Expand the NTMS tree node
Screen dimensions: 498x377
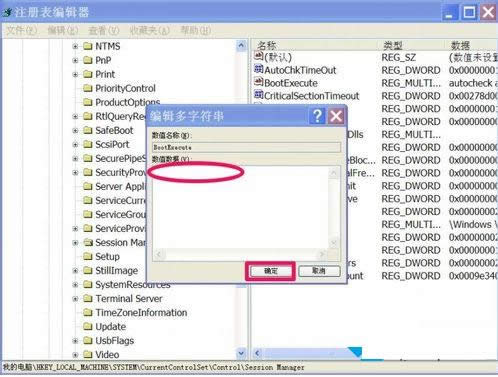pos(75,46)
